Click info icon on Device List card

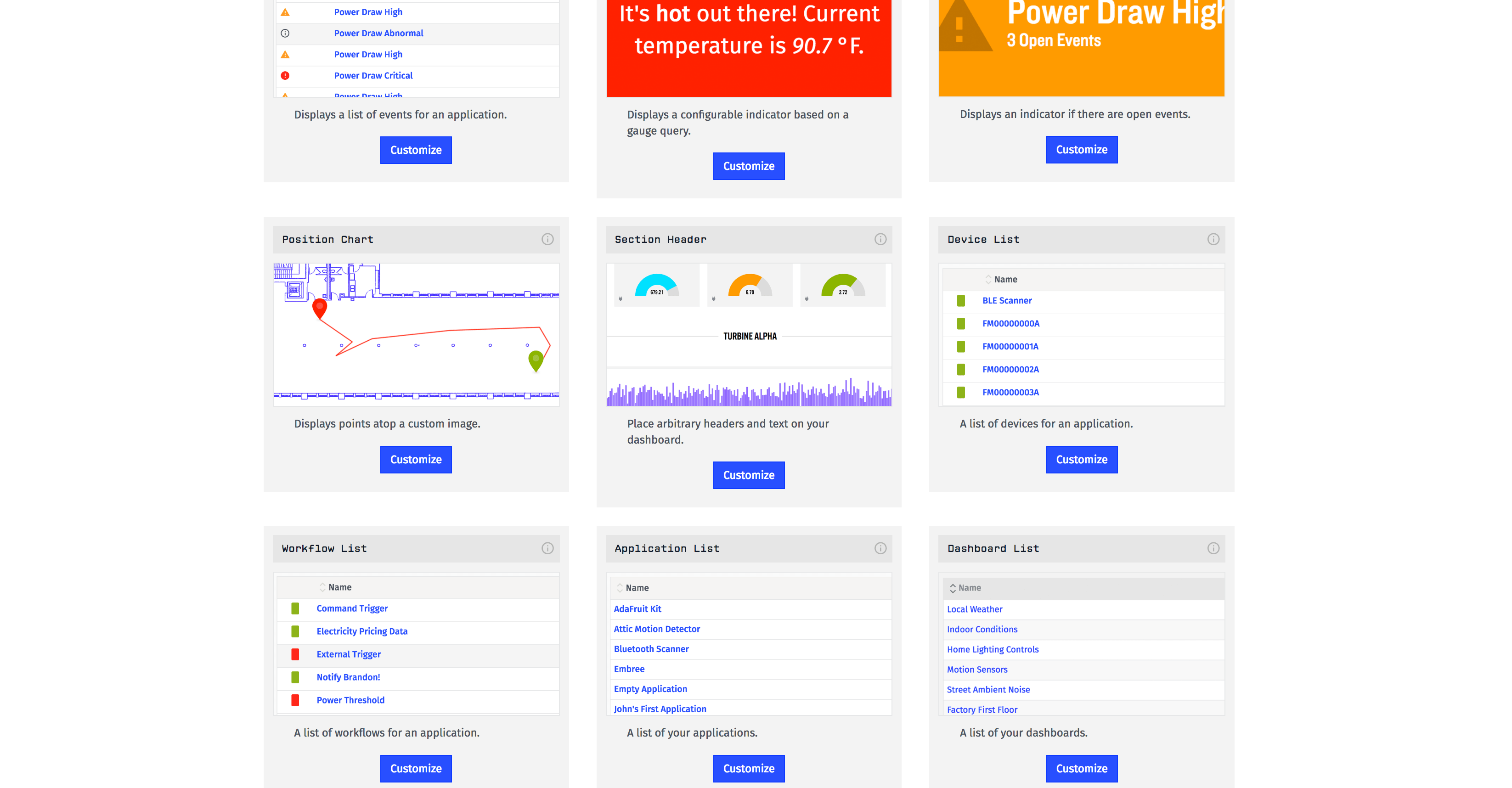(x=1213, y=239)
